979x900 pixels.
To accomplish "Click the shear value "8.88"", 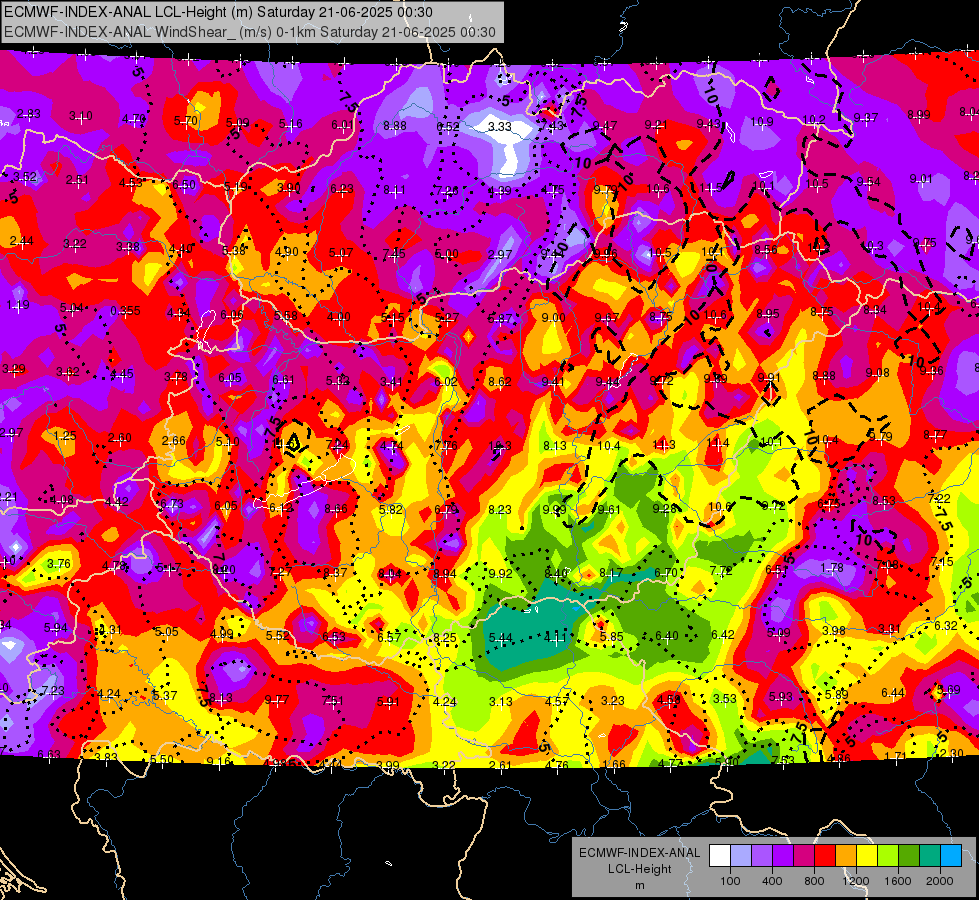I will tap(395, 126).
